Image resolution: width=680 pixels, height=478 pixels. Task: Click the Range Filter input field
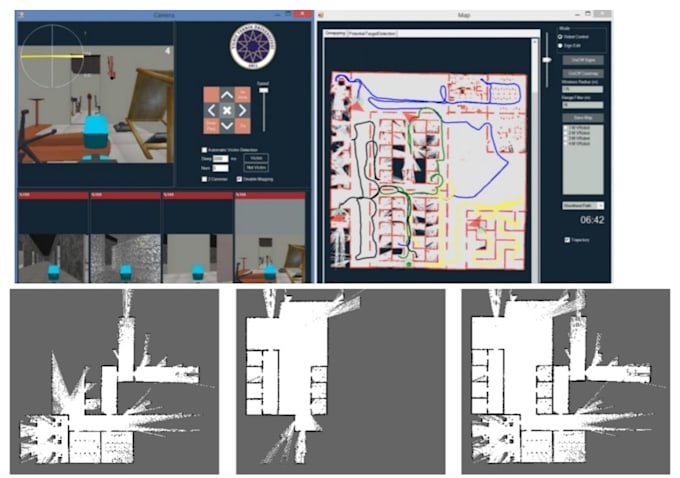[582, 105]
